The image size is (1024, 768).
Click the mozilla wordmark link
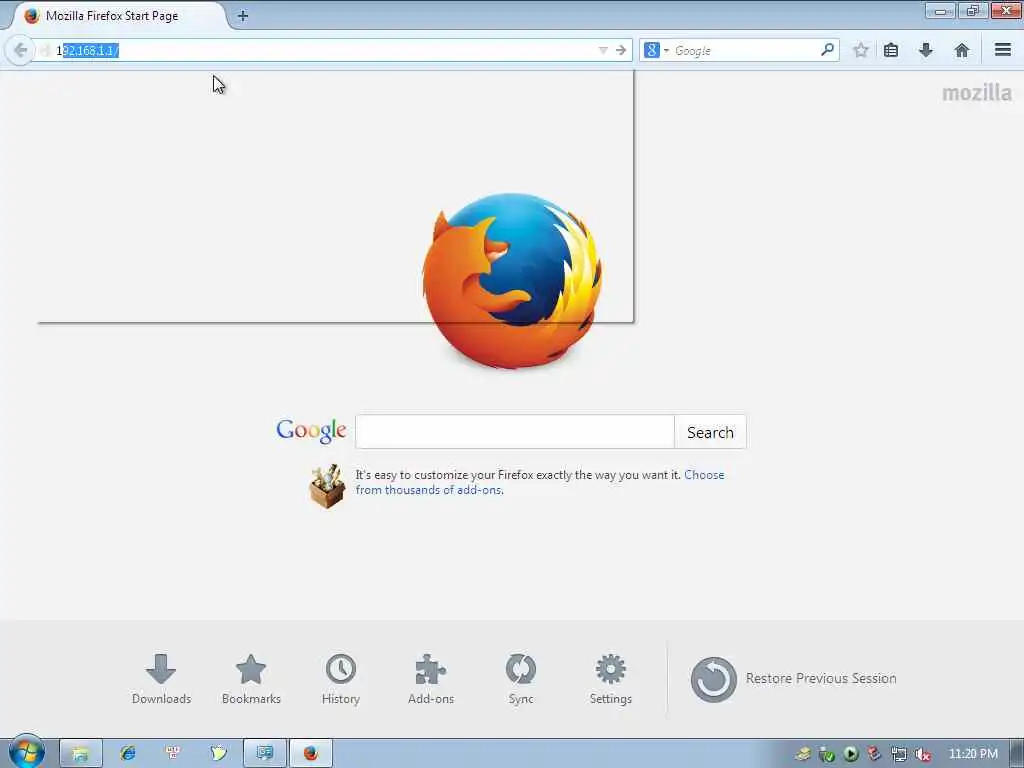click(x=976, y=93)
